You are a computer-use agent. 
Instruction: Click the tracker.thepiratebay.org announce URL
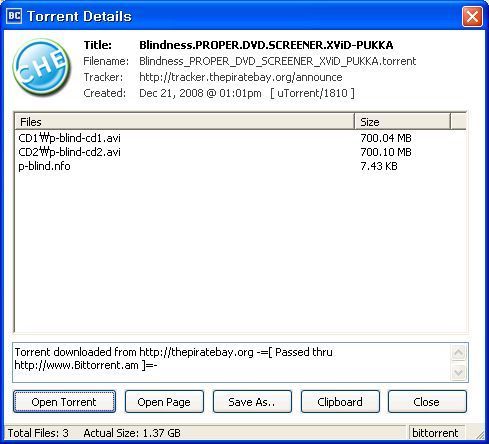[x=241, y=77]
